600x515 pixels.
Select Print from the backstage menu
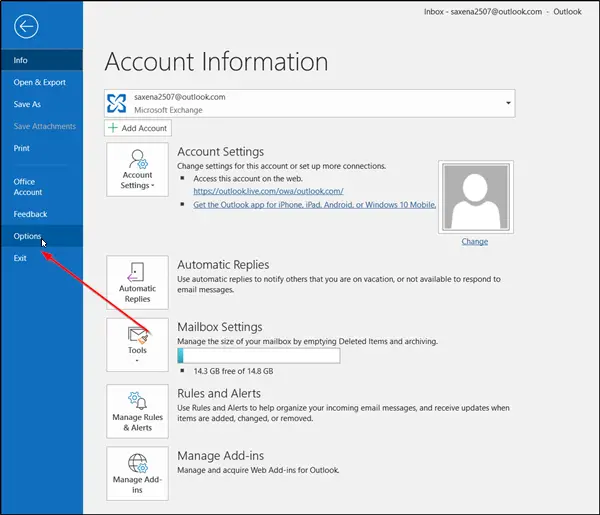22,148
